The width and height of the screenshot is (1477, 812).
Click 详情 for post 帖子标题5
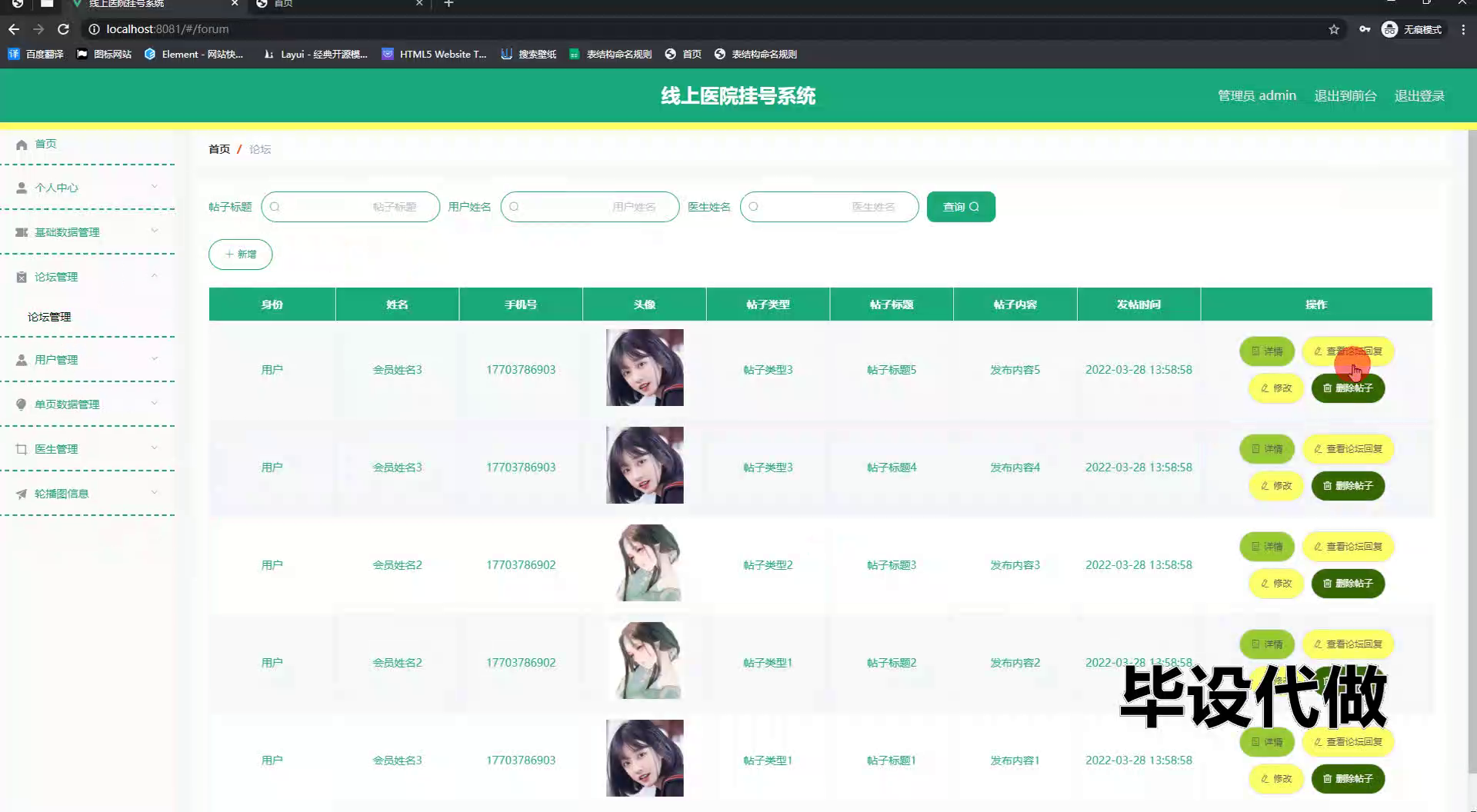[1267, 351]
